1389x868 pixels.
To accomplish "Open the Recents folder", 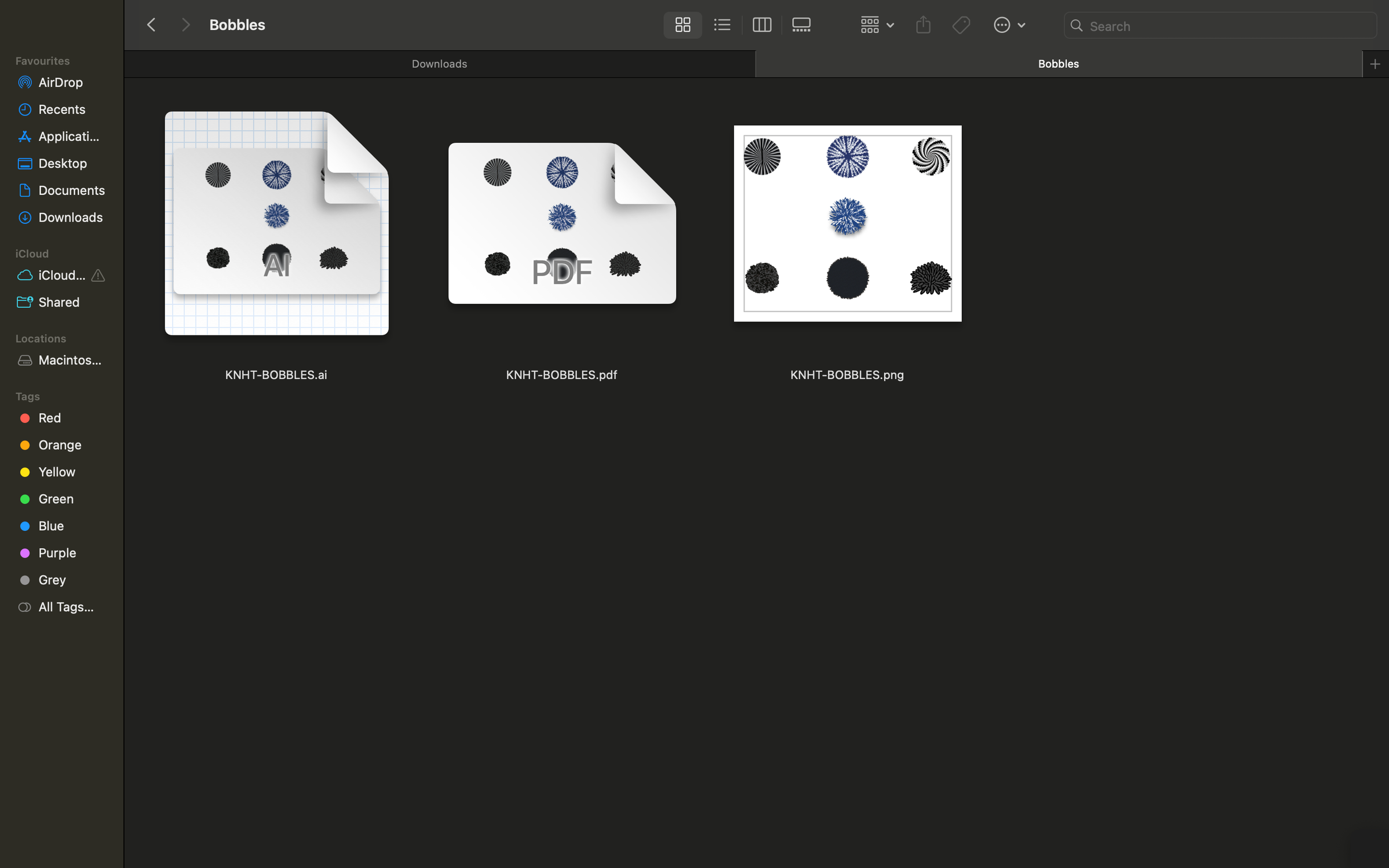I will click(x=62, y=109).
